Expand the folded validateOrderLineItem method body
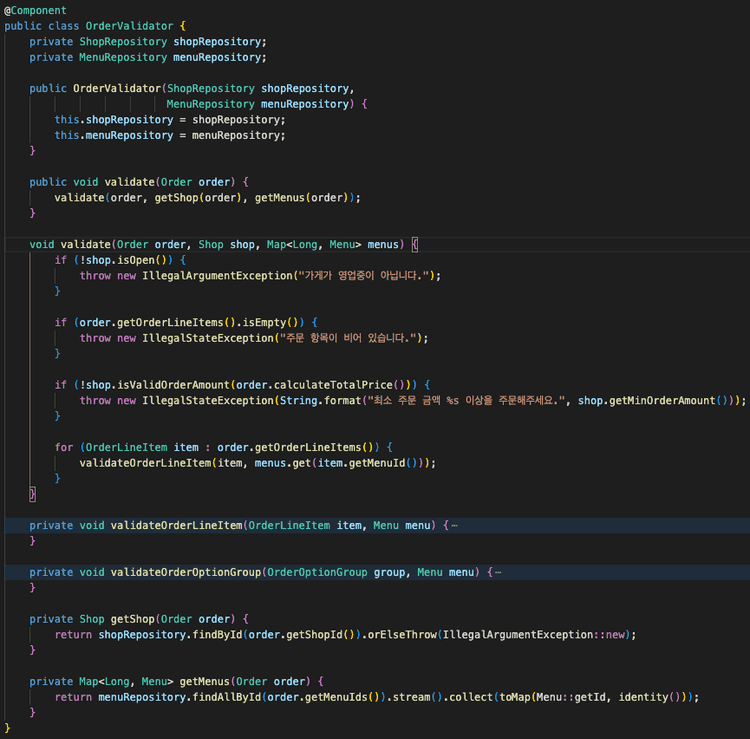Image resolution: width=750 pixels, height=739 pixels. pos(454,525)
